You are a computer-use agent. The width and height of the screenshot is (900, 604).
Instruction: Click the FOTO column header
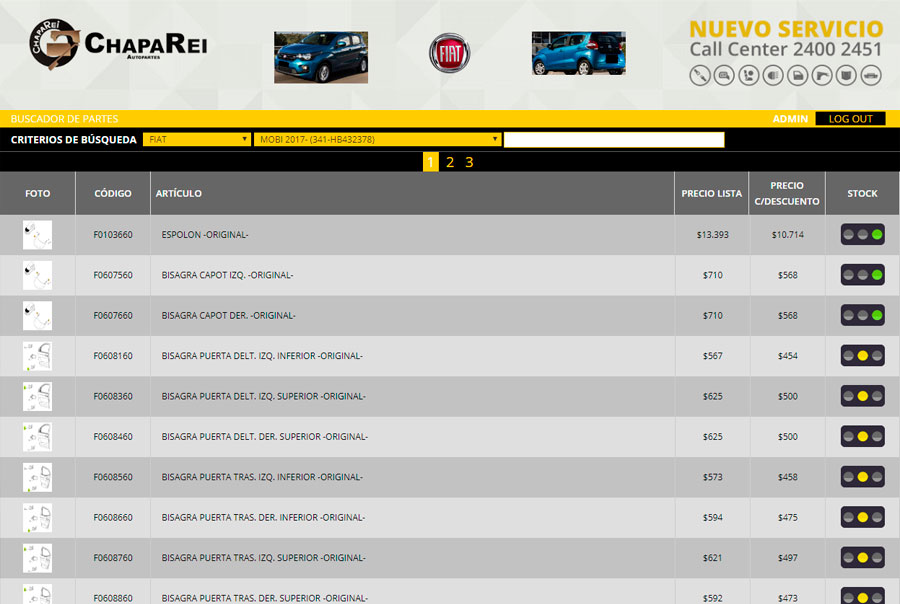click(x=37, y=193)
